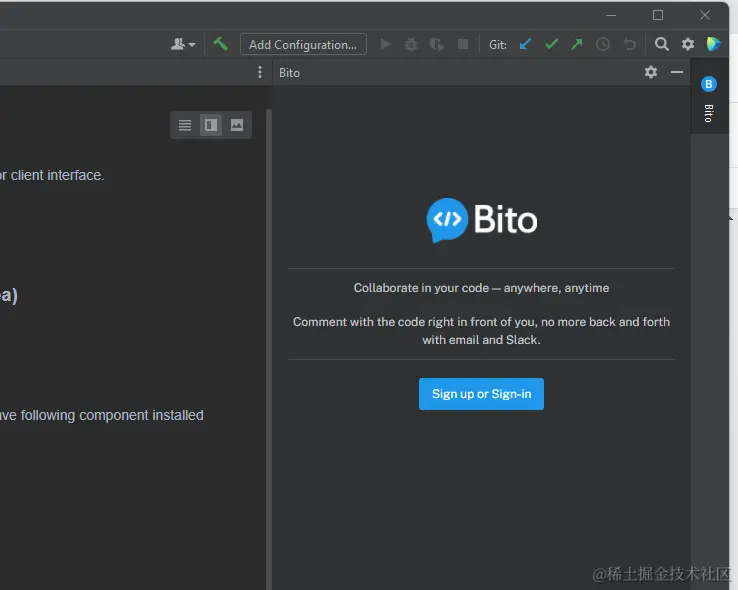
Task: Open Bito panel settings gear
Action: click(x=651, y=72)
